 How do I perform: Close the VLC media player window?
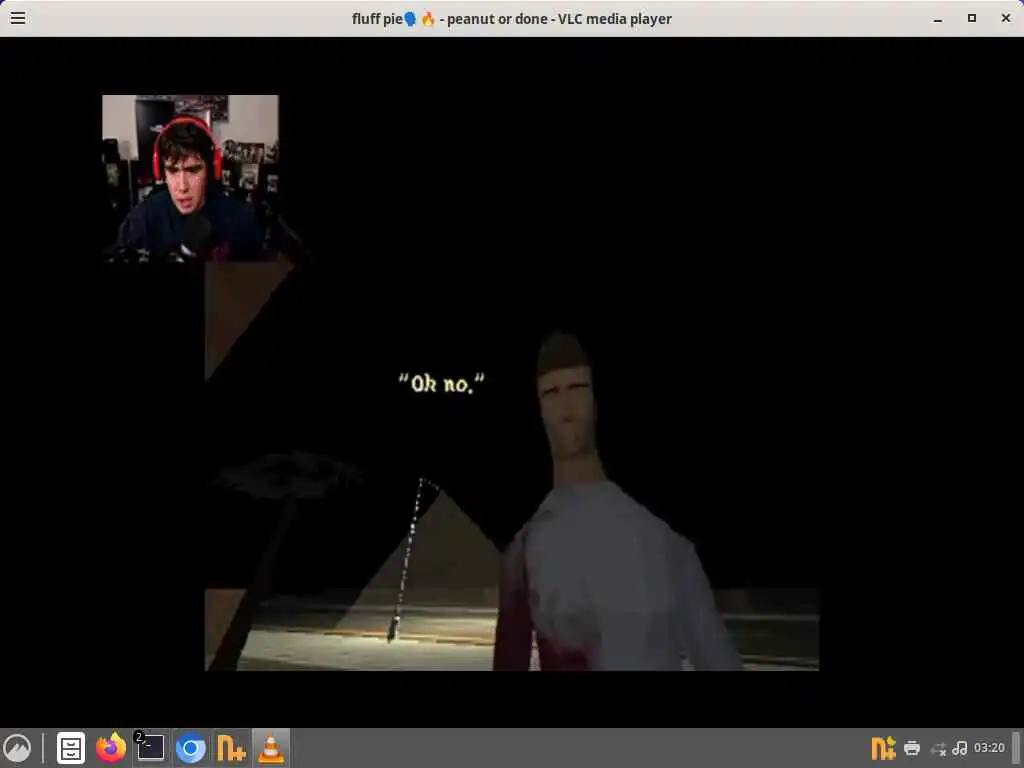pos(1006,18)
